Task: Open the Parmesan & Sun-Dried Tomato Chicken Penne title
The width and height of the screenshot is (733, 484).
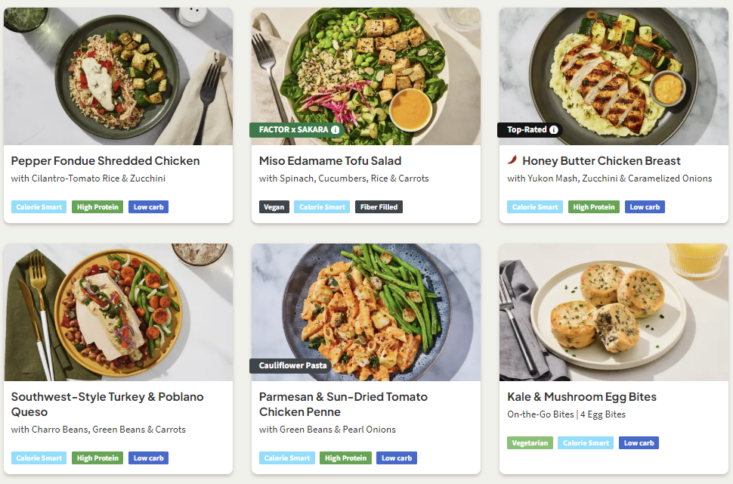Action: tap(345, 404)
